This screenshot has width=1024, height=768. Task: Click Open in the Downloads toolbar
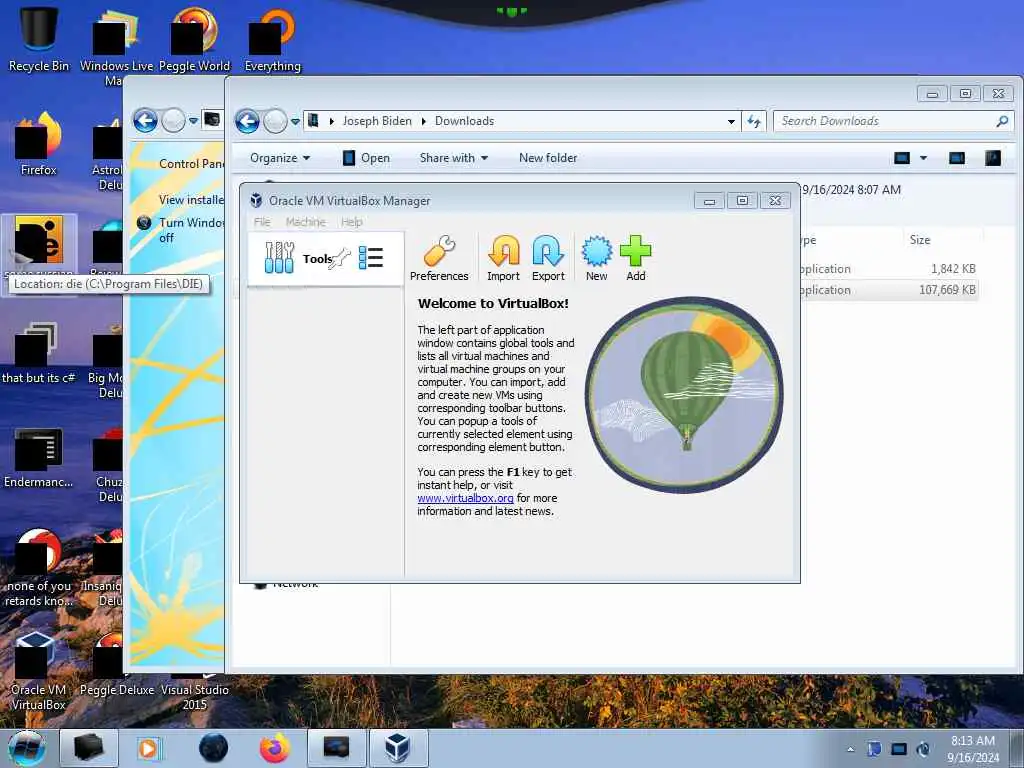click(x=366, y=158)
